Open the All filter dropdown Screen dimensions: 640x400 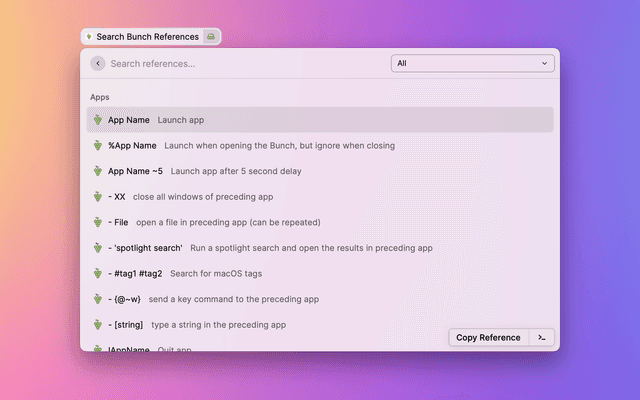tap(472, 63)
